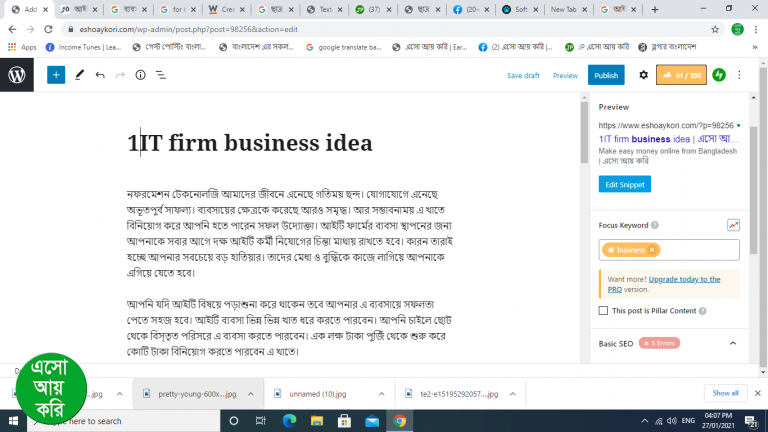
Task: Click the Save draft link
Action: point(523,75)
